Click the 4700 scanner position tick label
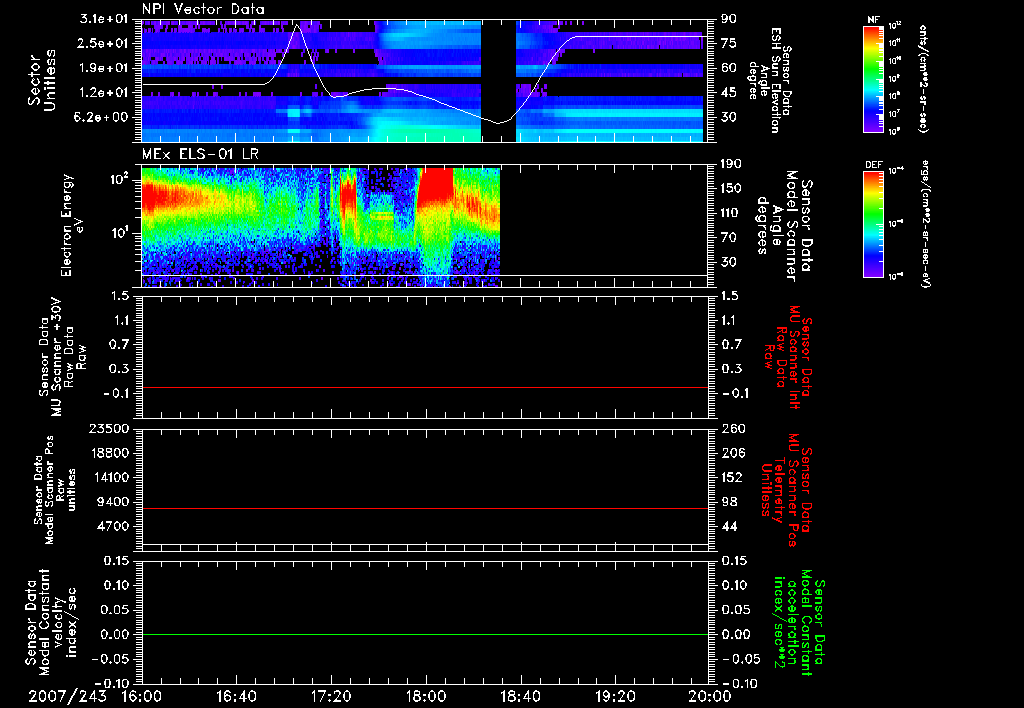Viewport: 1024px width, 708px height. pos(114,526)
